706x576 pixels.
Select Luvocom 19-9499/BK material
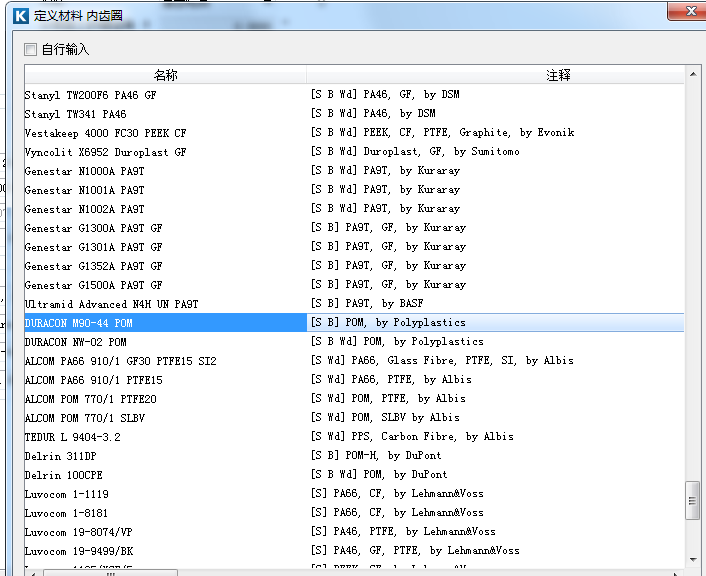tap(79, 551)
